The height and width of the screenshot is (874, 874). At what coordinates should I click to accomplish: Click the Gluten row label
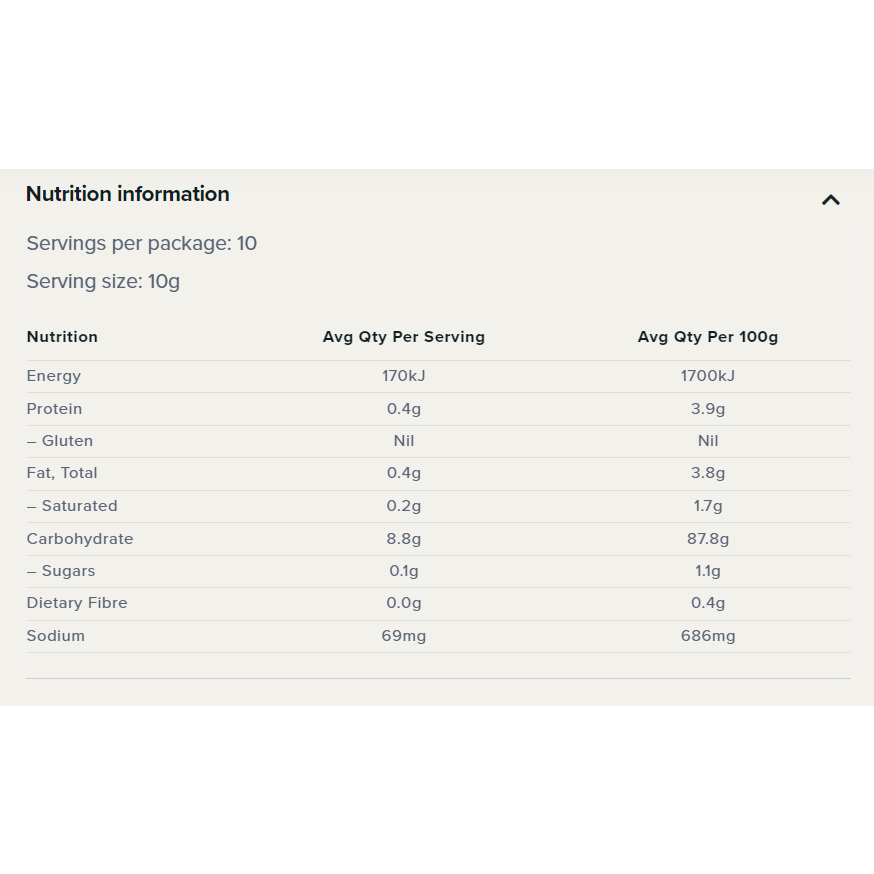(60, 441)
